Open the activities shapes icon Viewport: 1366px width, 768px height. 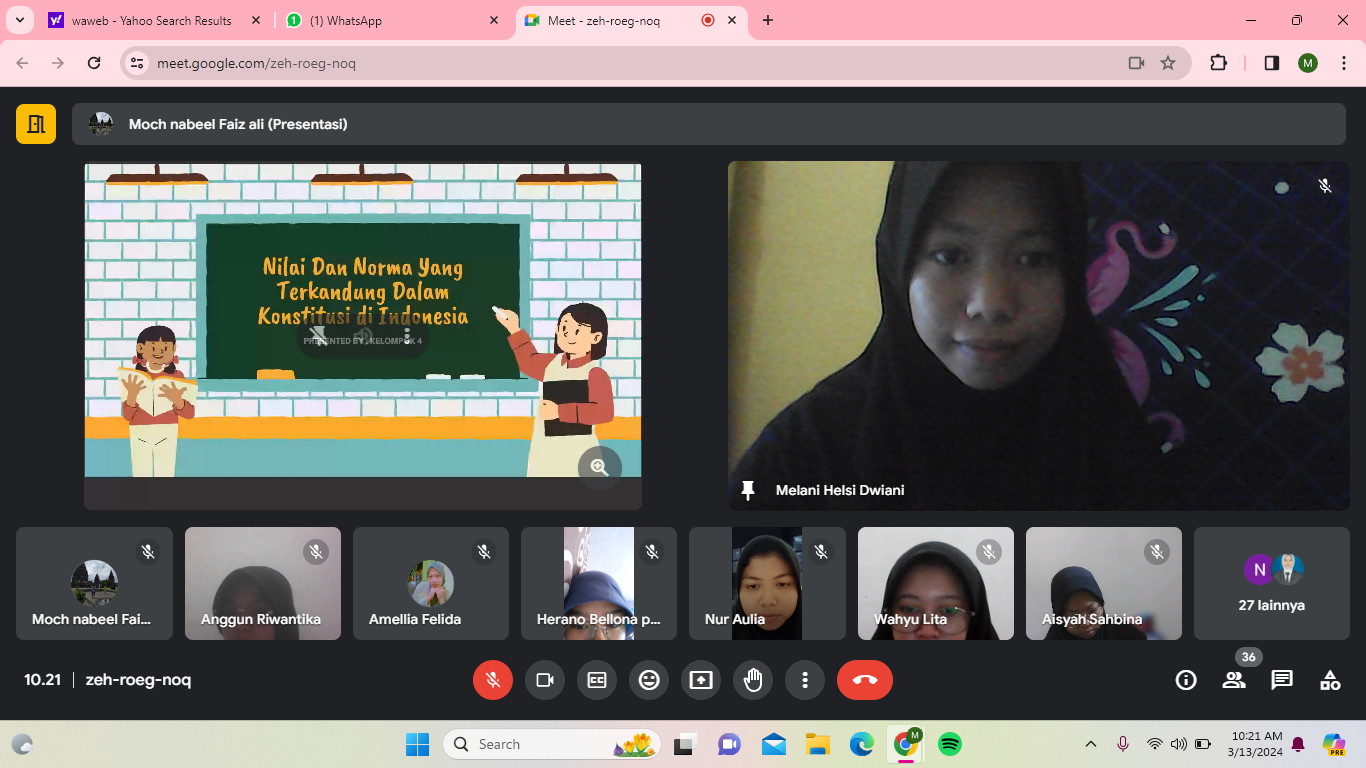coord(1330,680)
